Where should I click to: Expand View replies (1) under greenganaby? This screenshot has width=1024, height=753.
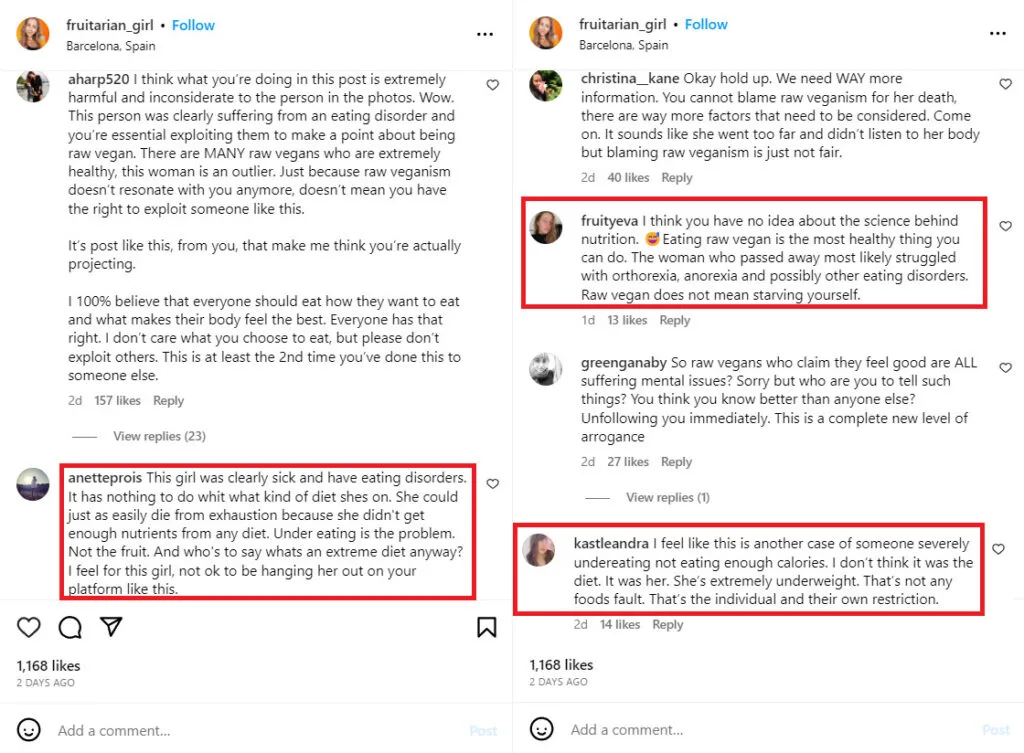point(667,497)
